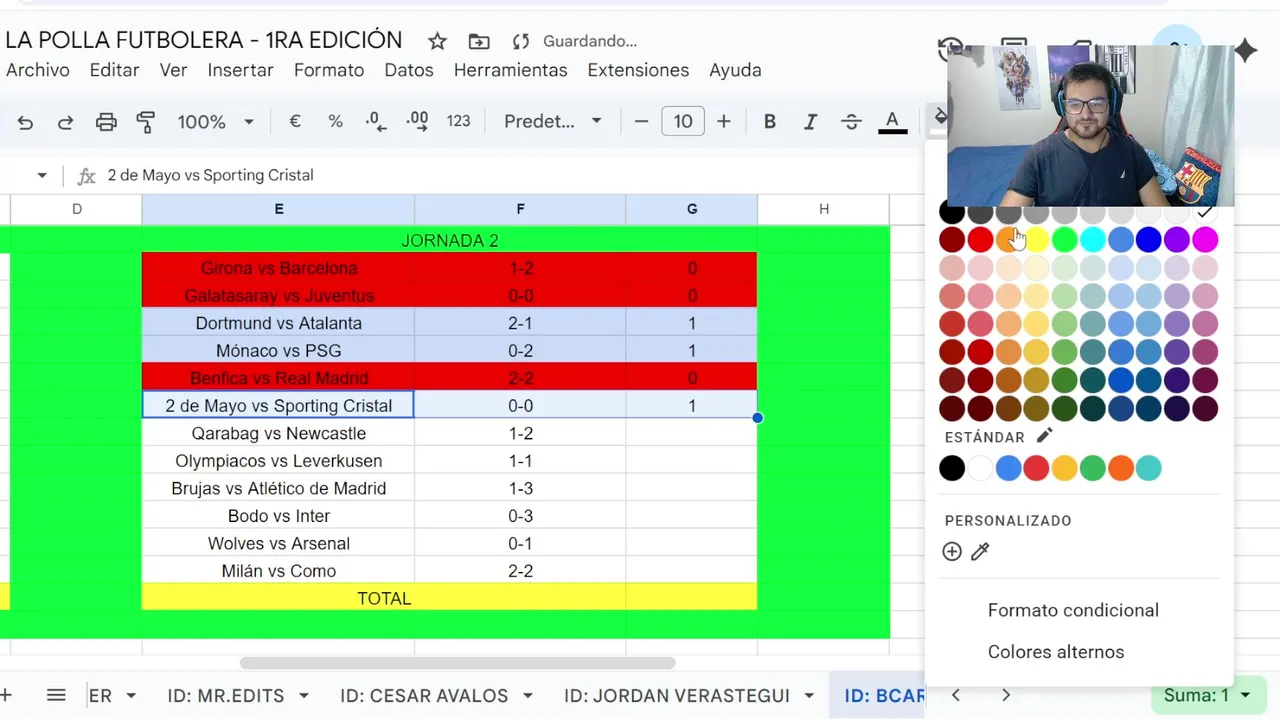Open Colores alternos option
This screenshot has width=1280, height=720.
pos(1056,652)
